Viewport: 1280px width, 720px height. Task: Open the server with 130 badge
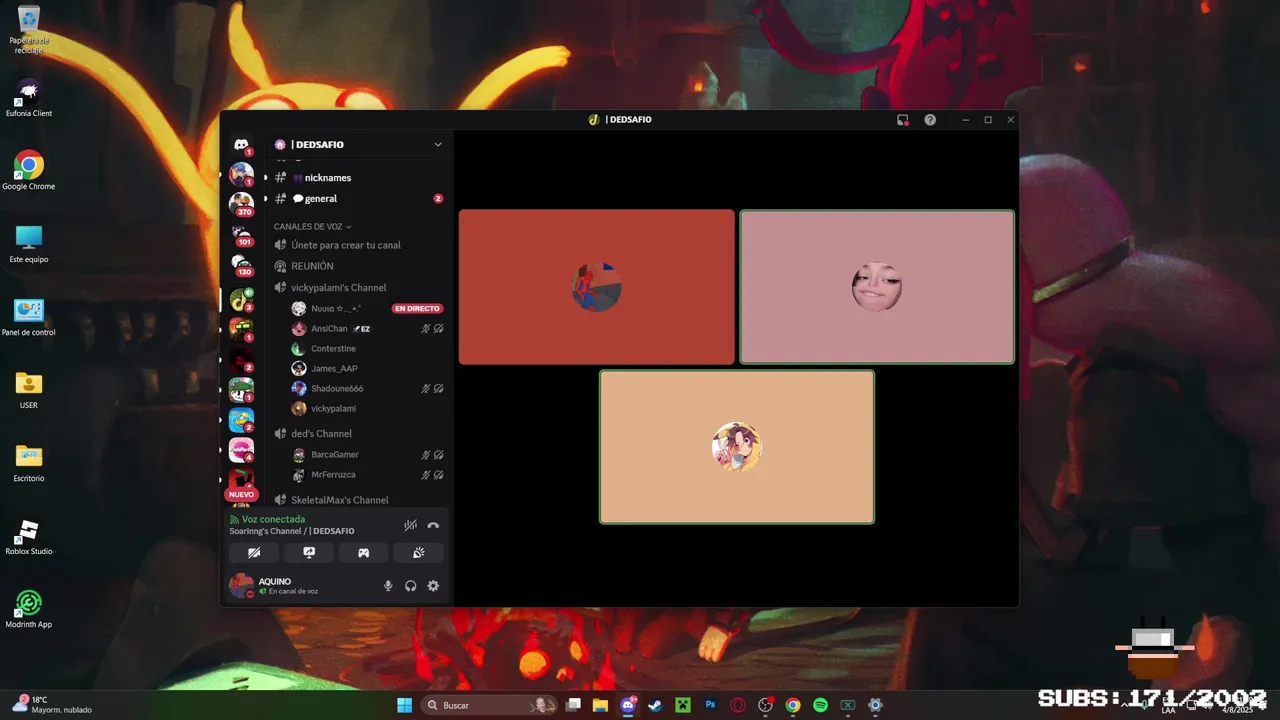pos(241,265)
